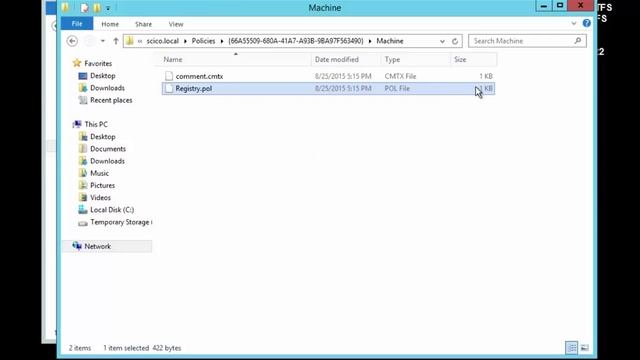This screenshot has height=360, width=640.
Task: Open the View ribbon tab
Action: pyautogui.click(x=176, y=24)
